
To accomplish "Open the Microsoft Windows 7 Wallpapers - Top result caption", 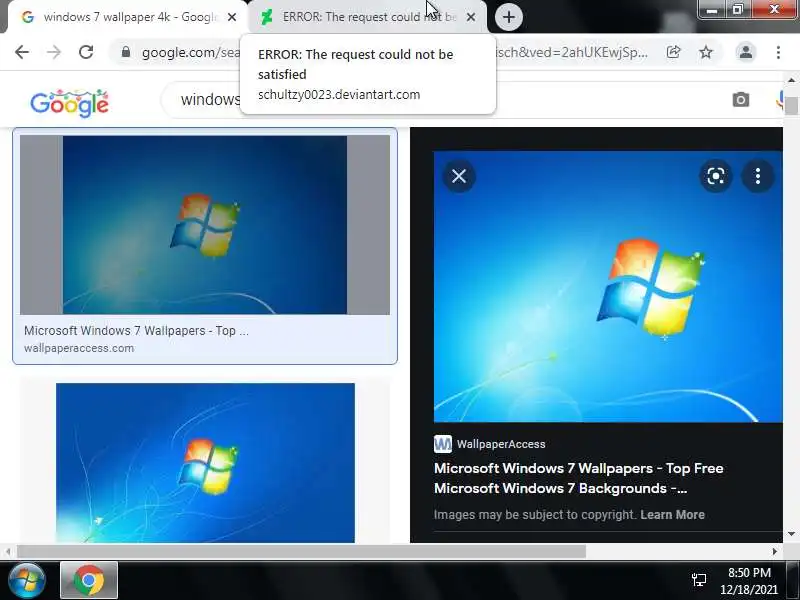I will 136,331.
